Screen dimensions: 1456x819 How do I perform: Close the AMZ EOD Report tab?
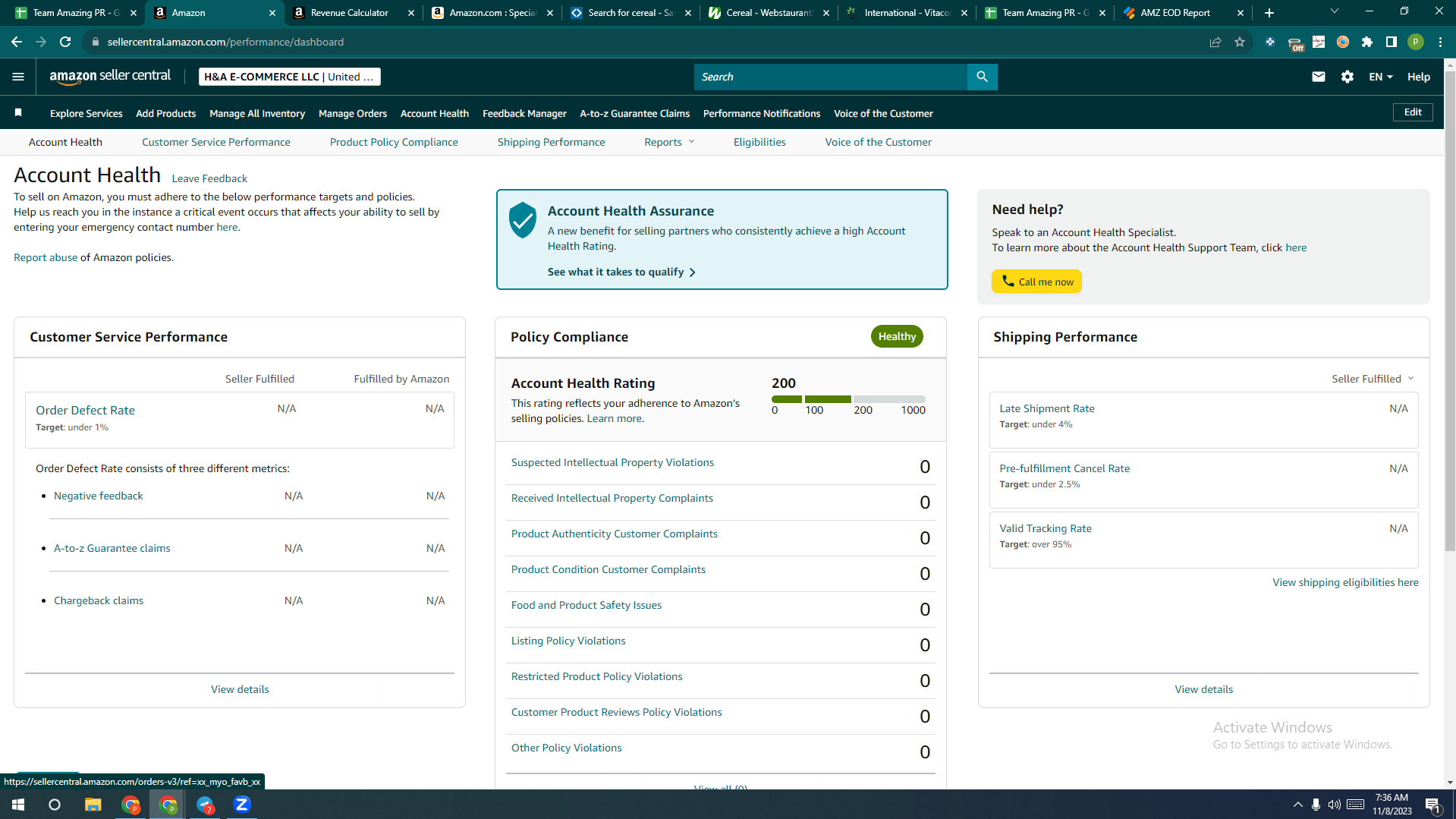(1241, 13)
